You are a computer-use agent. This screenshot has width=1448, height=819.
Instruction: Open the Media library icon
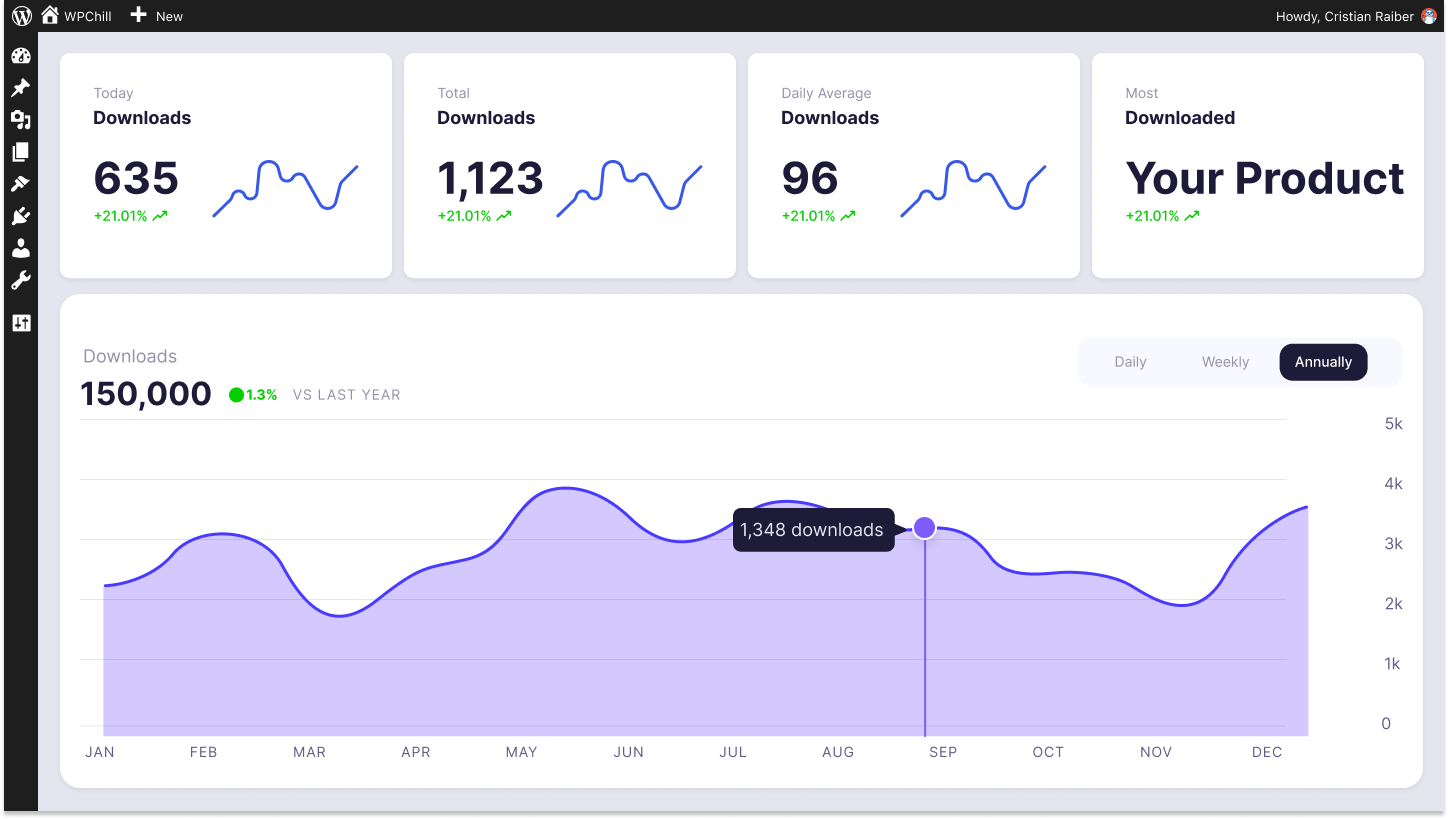click(x=21, y=120)
